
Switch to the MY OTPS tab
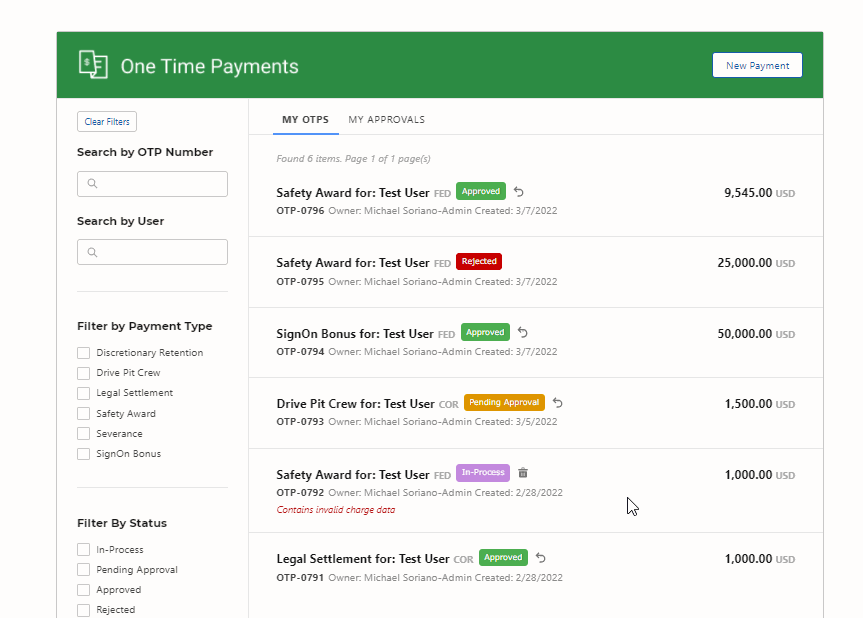305,119
